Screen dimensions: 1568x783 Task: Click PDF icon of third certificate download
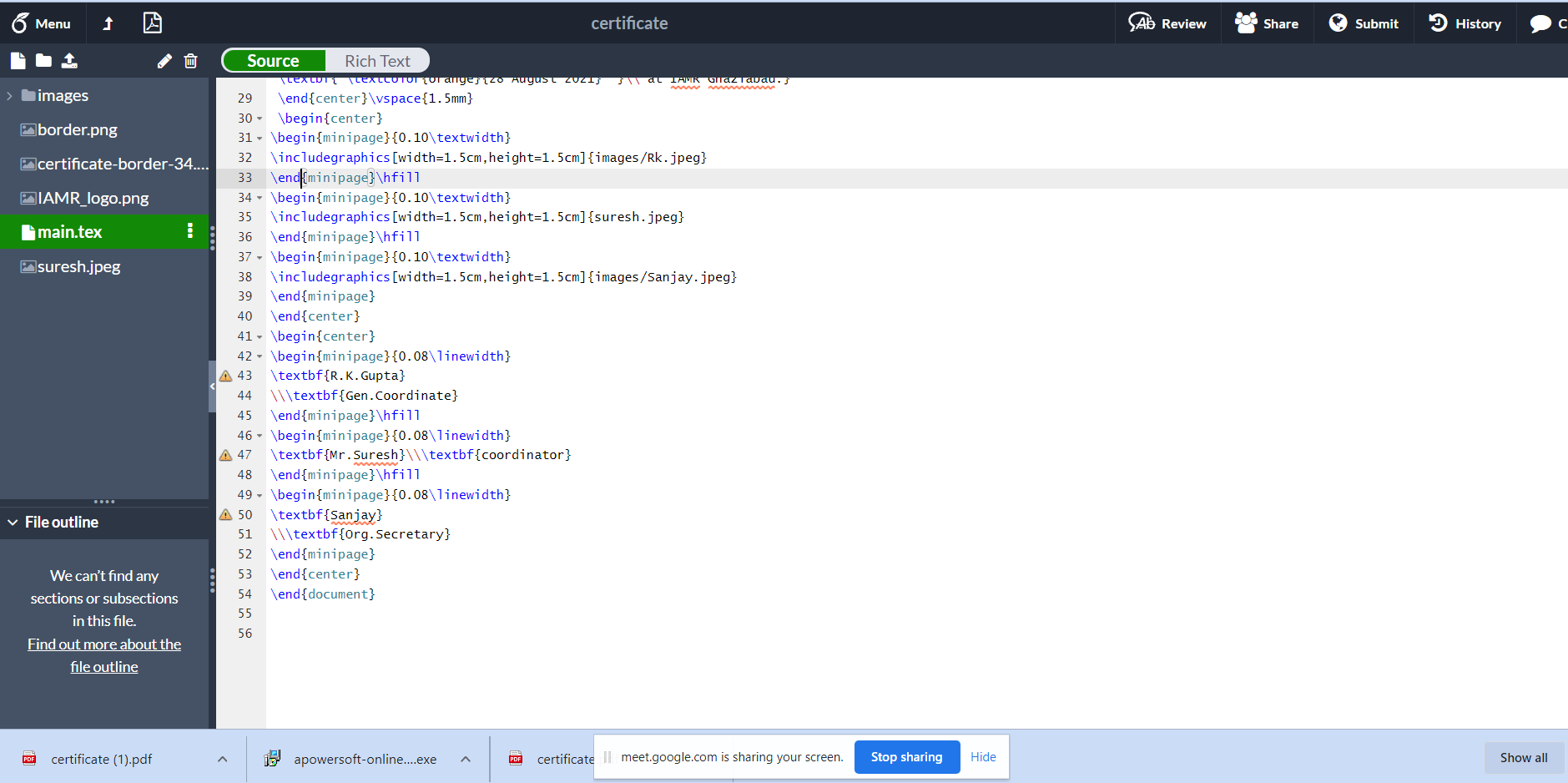(516, 759)
